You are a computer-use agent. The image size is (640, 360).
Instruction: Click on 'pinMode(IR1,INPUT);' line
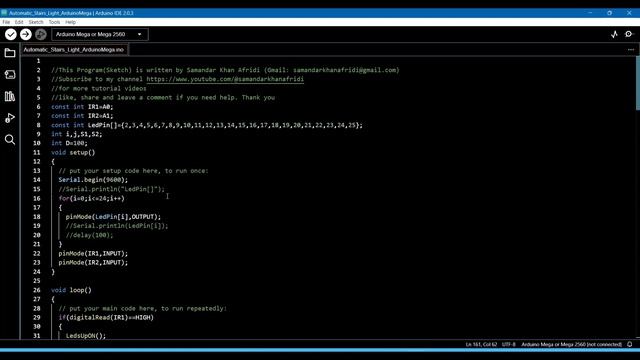coord(93,253)
